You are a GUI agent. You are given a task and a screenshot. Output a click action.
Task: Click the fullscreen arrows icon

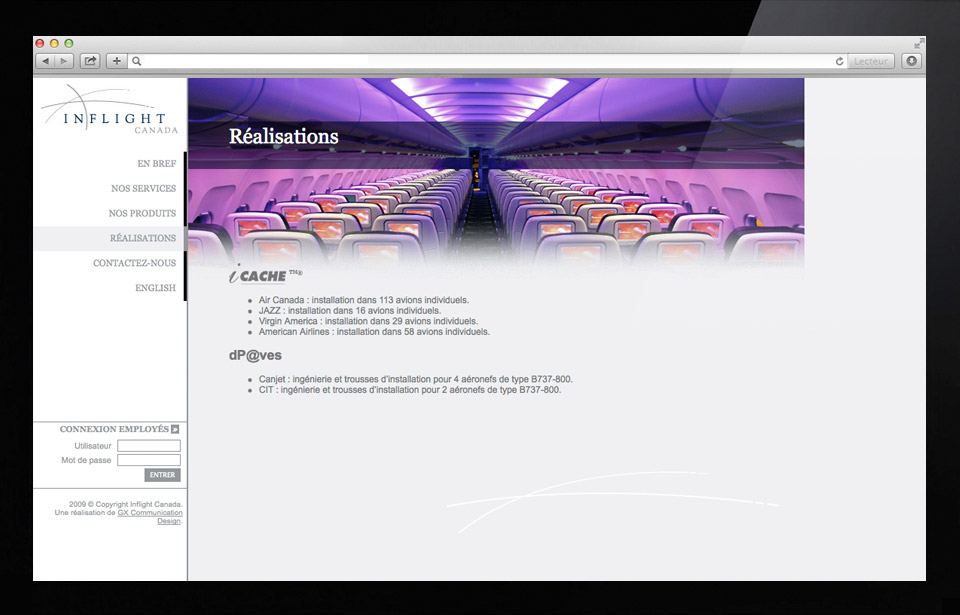point(918,43)
